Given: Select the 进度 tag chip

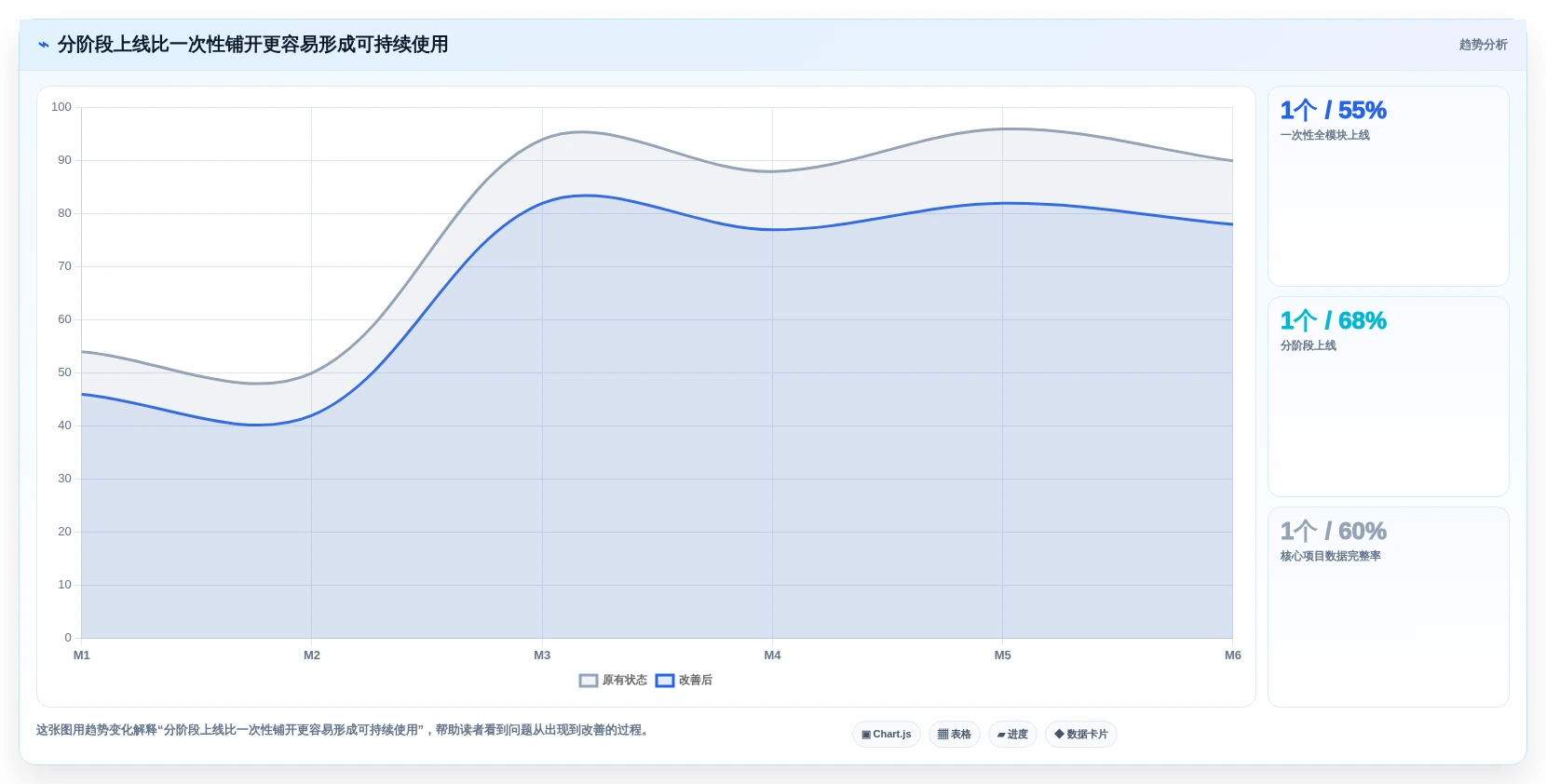Looking at the screenshot, I should coord(1012,735).
